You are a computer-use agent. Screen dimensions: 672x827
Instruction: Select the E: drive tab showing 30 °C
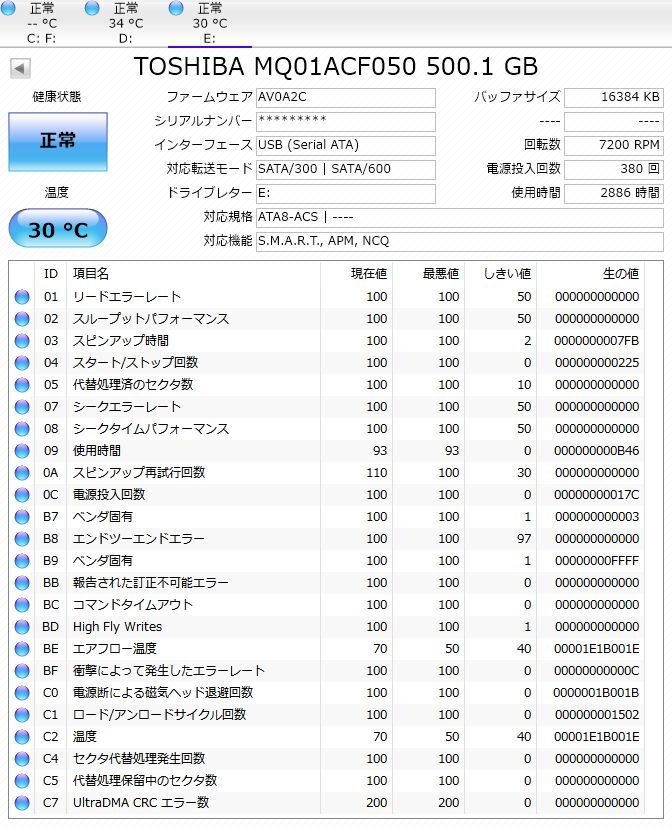point(210,23)
